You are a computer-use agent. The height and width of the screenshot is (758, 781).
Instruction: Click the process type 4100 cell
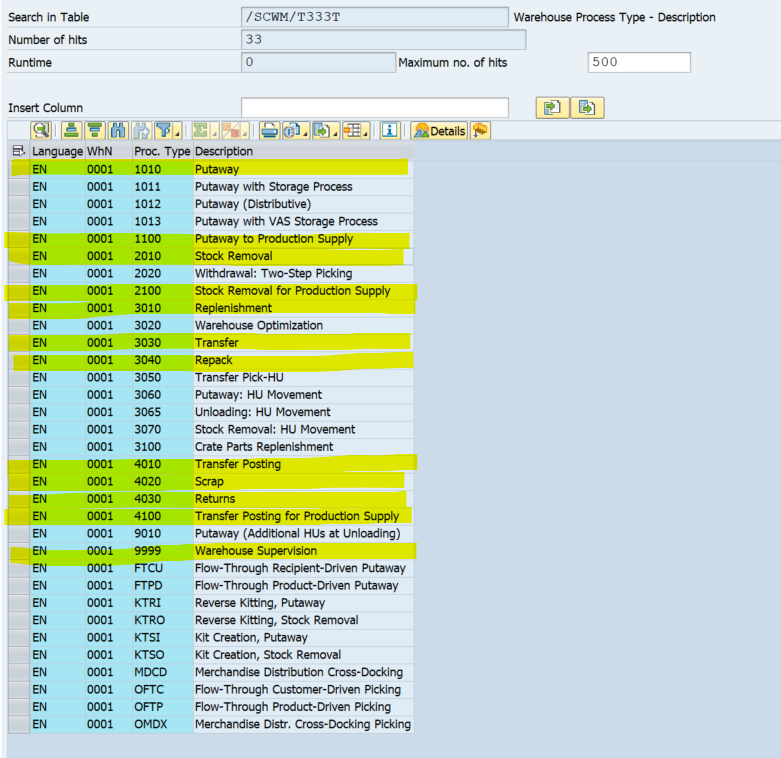click(x=163, y=516)
